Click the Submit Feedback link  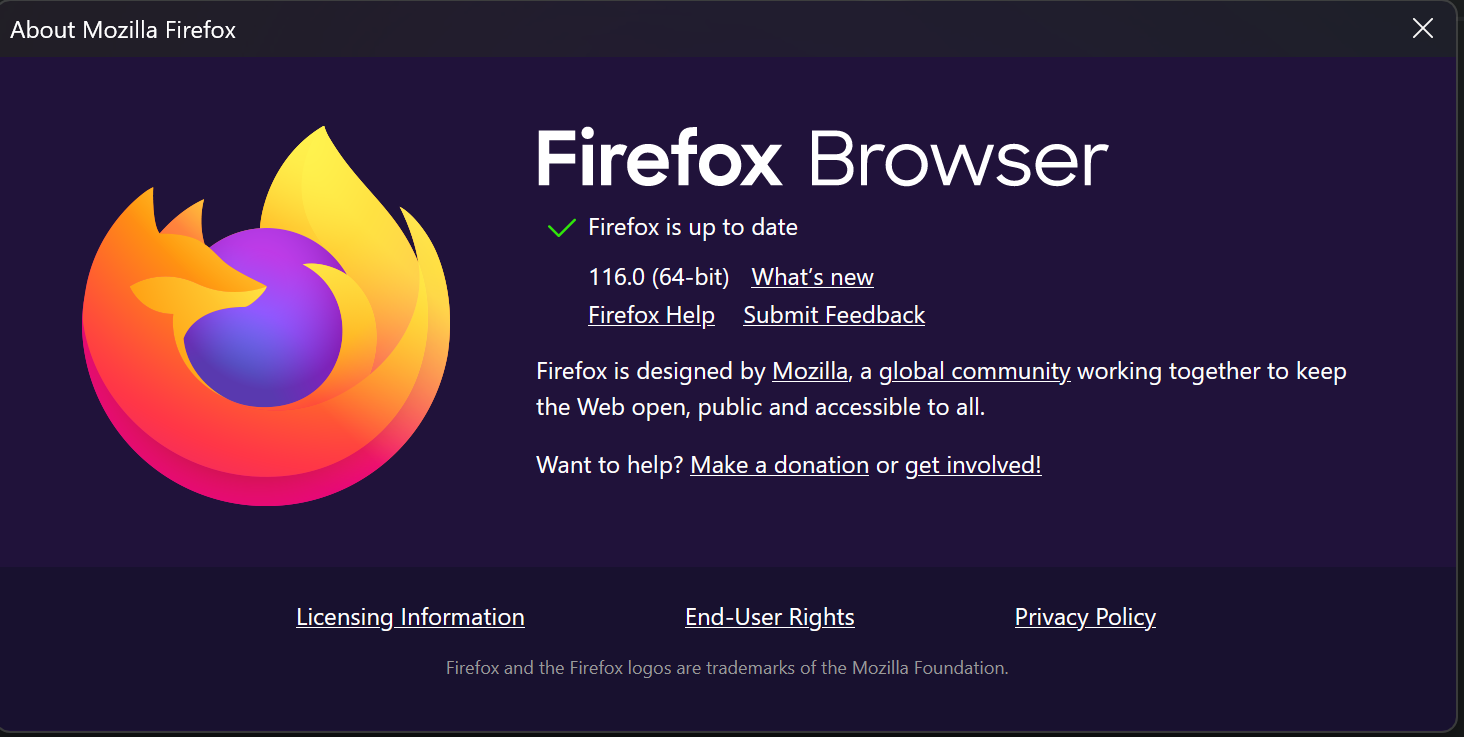click(x=834, y=315)
